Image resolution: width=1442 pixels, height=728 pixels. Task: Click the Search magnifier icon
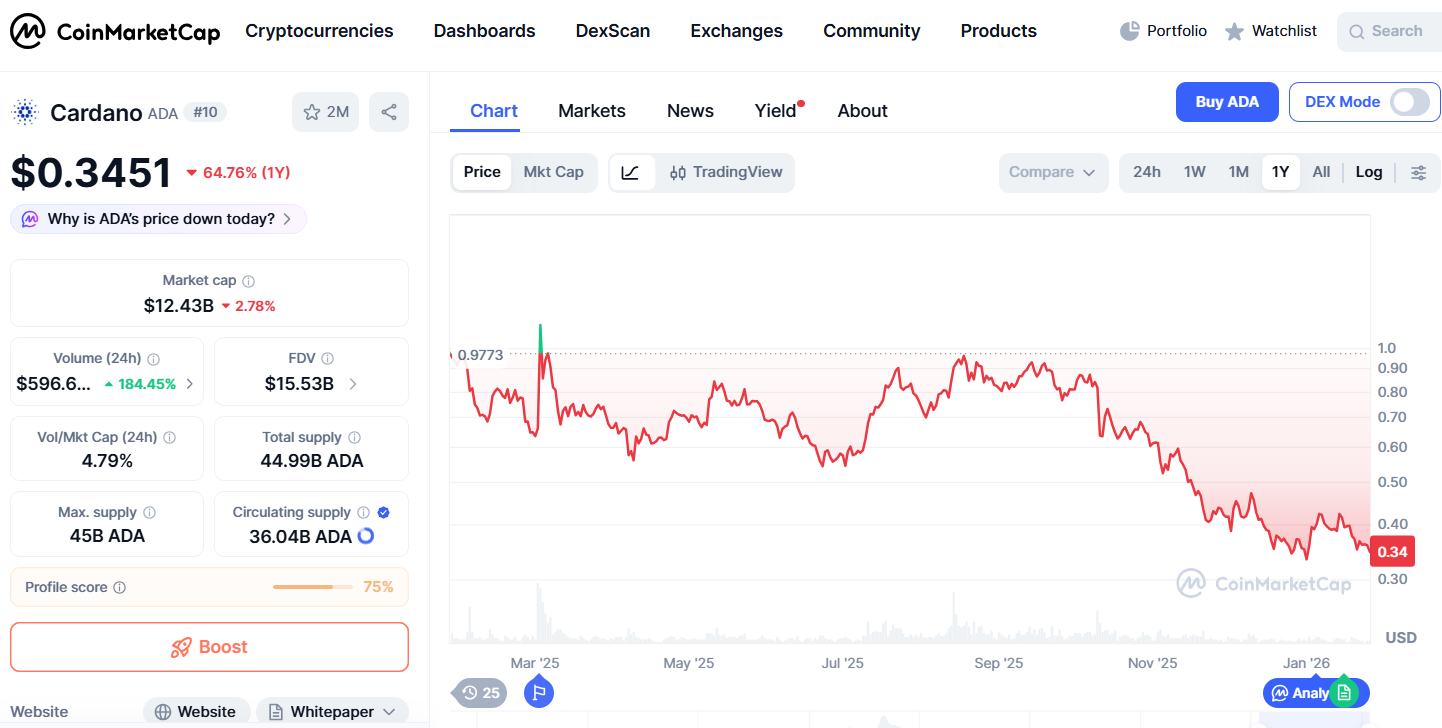click(1356, 32)
